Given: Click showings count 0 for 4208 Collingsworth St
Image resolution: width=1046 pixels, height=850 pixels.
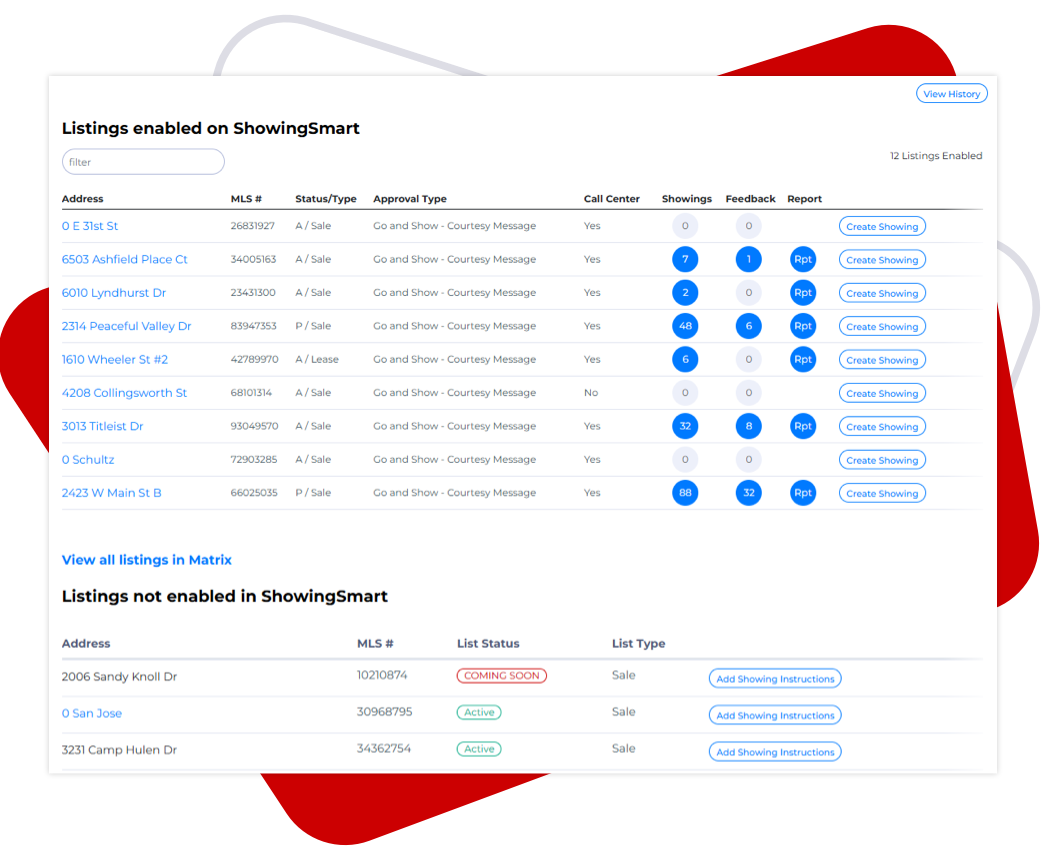Looking at the screenshot, I should click(685, 393).
